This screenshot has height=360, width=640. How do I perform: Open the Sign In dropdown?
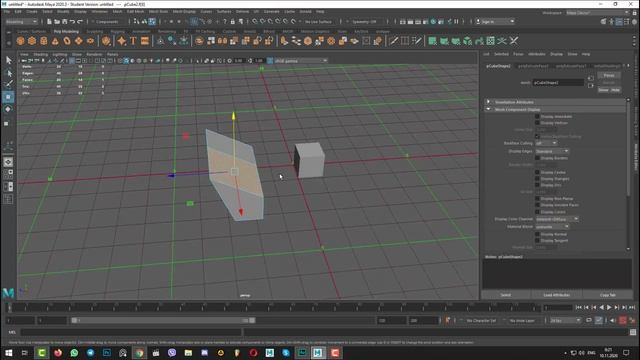(495, 22)
